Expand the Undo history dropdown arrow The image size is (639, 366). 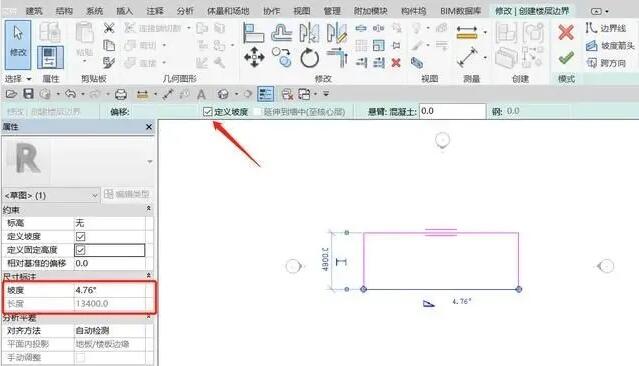click(83, 94)
